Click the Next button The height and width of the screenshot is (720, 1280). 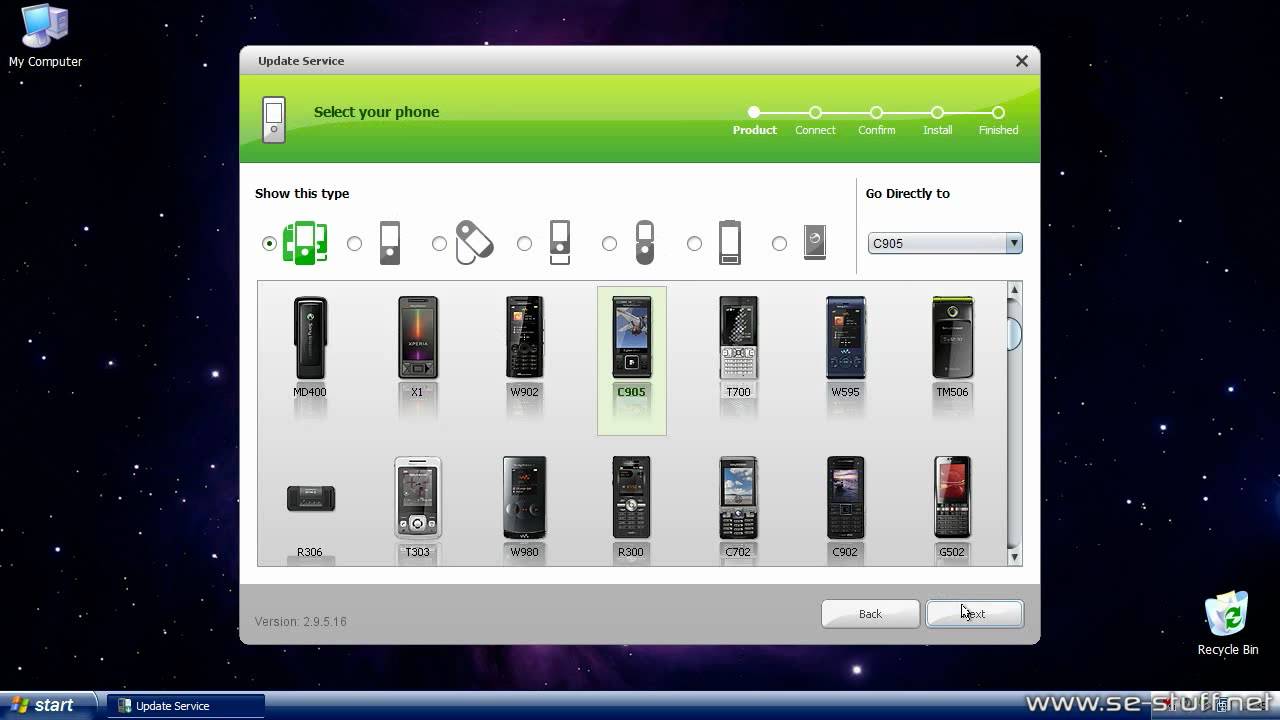[x=975, y=614]
